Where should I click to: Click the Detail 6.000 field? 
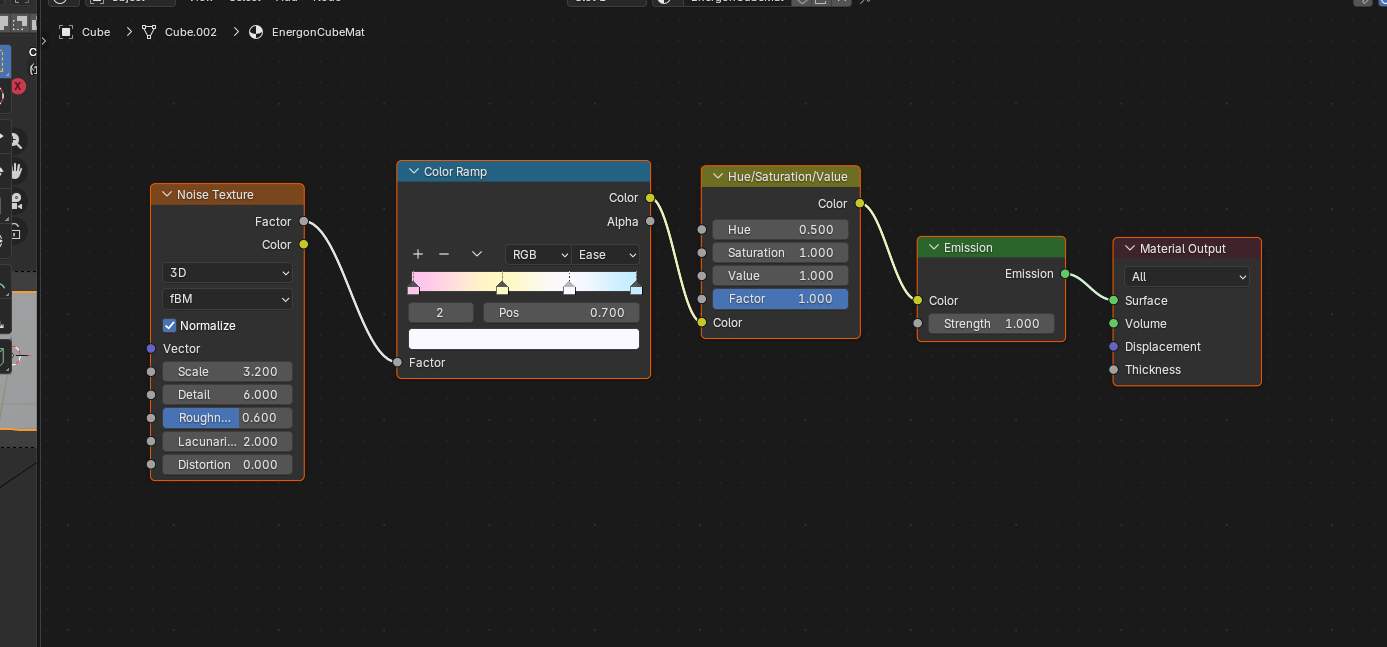[228, 395]
